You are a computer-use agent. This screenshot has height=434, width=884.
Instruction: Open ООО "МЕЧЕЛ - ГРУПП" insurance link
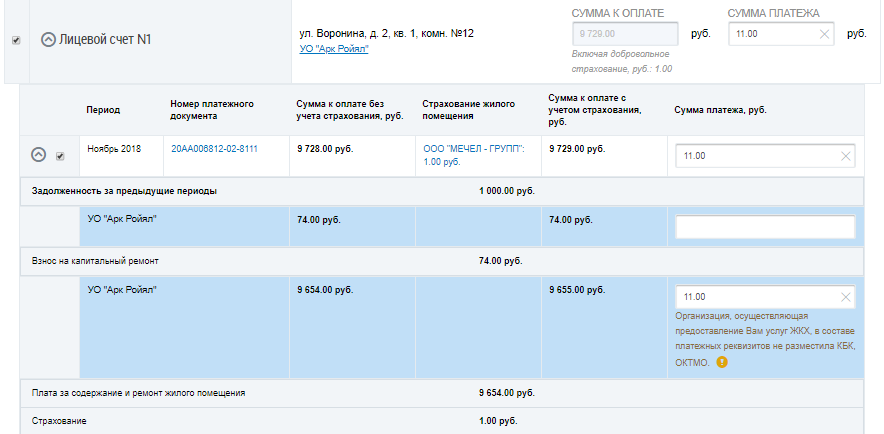point(467,149)
